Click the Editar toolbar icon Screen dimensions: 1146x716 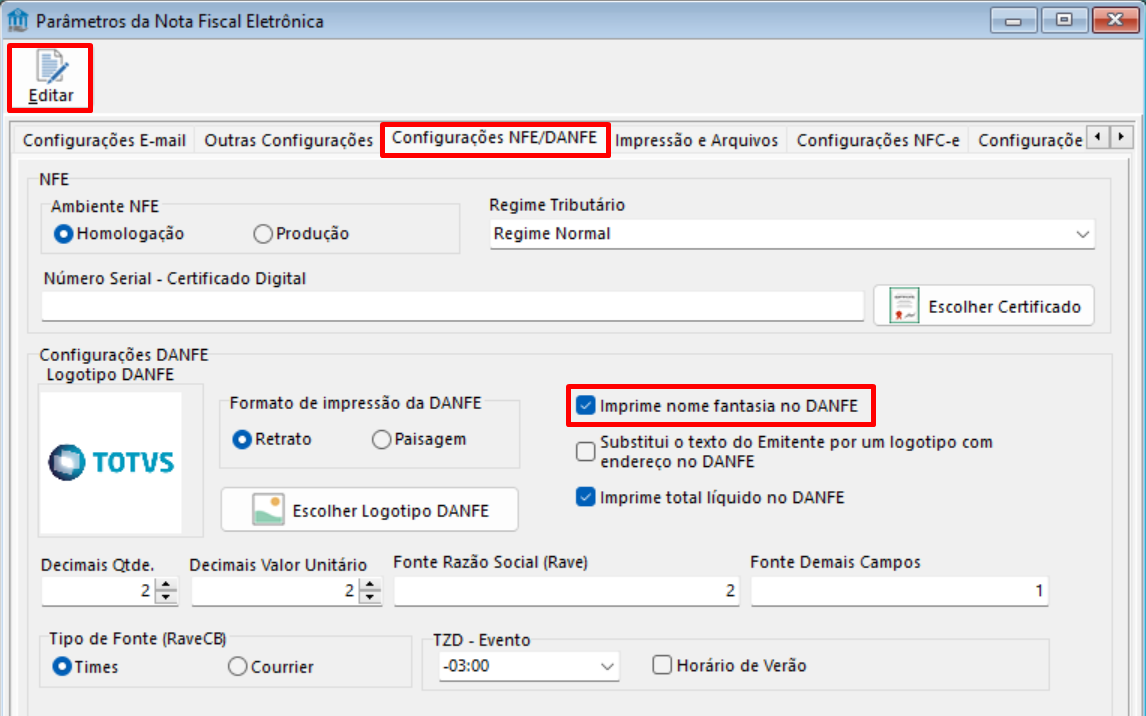click(50, 67)
